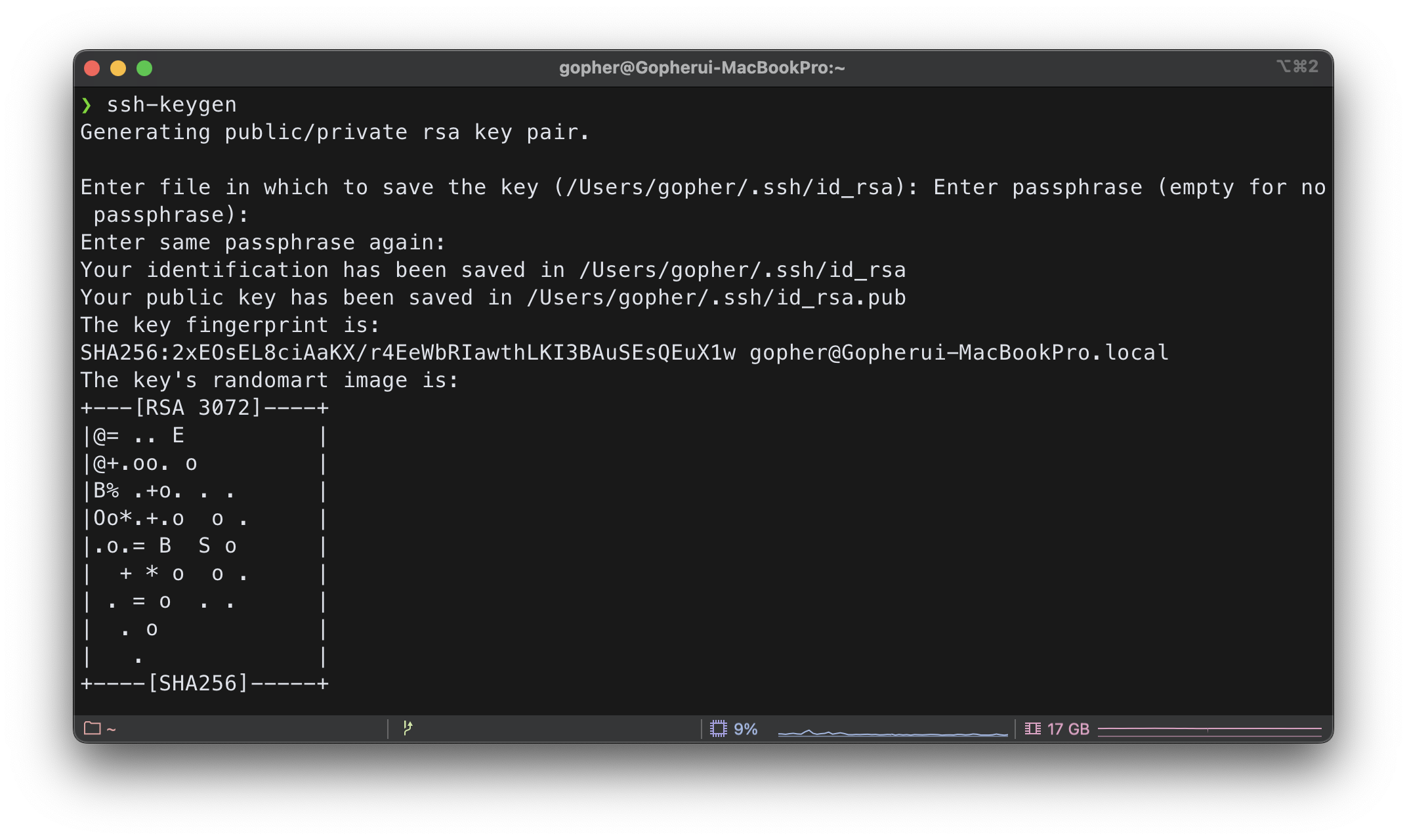Click the [SHA256] randomart footer
This screenshot has height=840, width=1407.
[198, 684]
